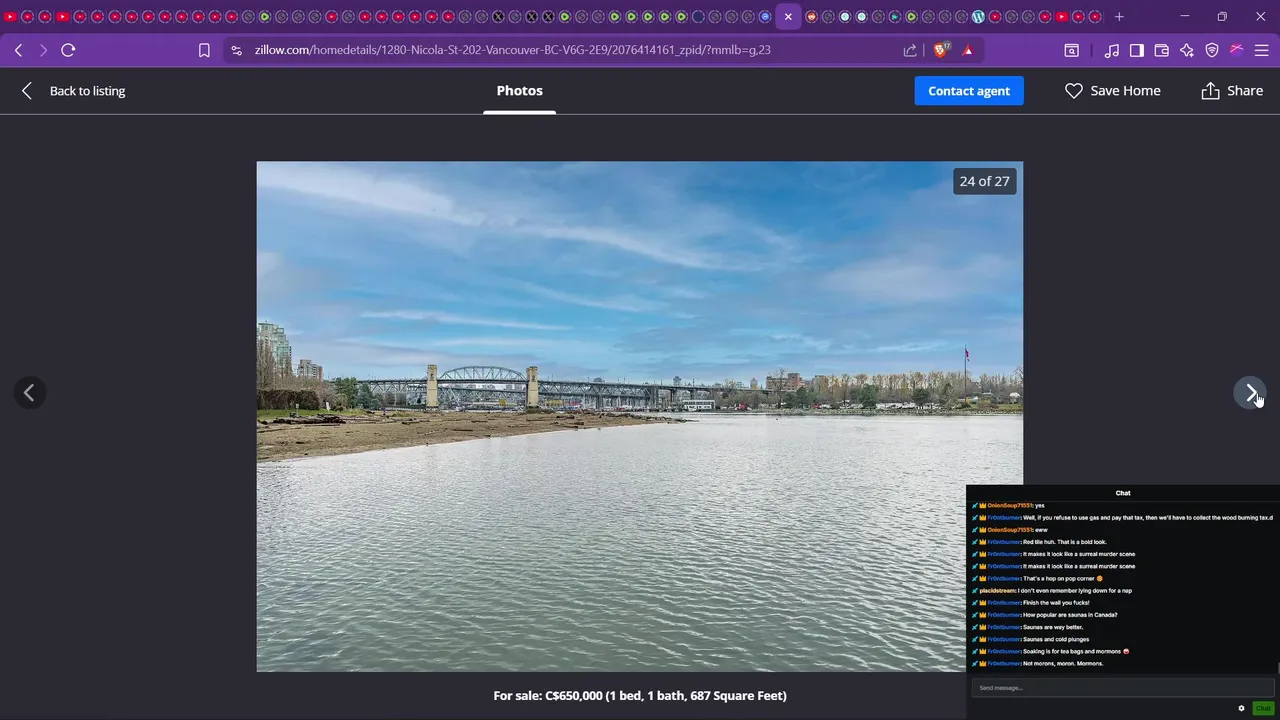Screen dimensions: 1280x720
Task: Open the Brave VPN shield icon
Action: 1212,50
